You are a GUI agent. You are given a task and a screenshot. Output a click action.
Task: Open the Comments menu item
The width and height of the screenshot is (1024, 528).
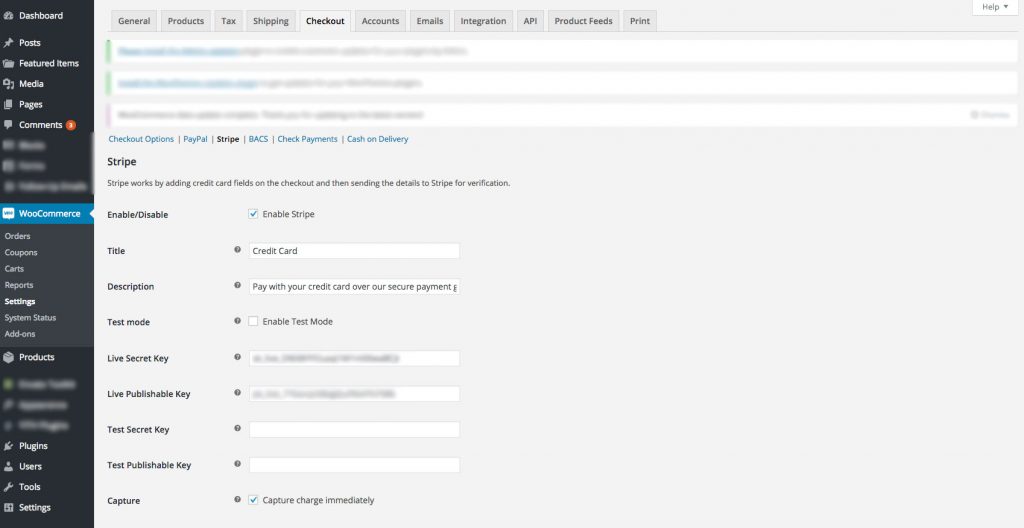(x=40, y=125)
